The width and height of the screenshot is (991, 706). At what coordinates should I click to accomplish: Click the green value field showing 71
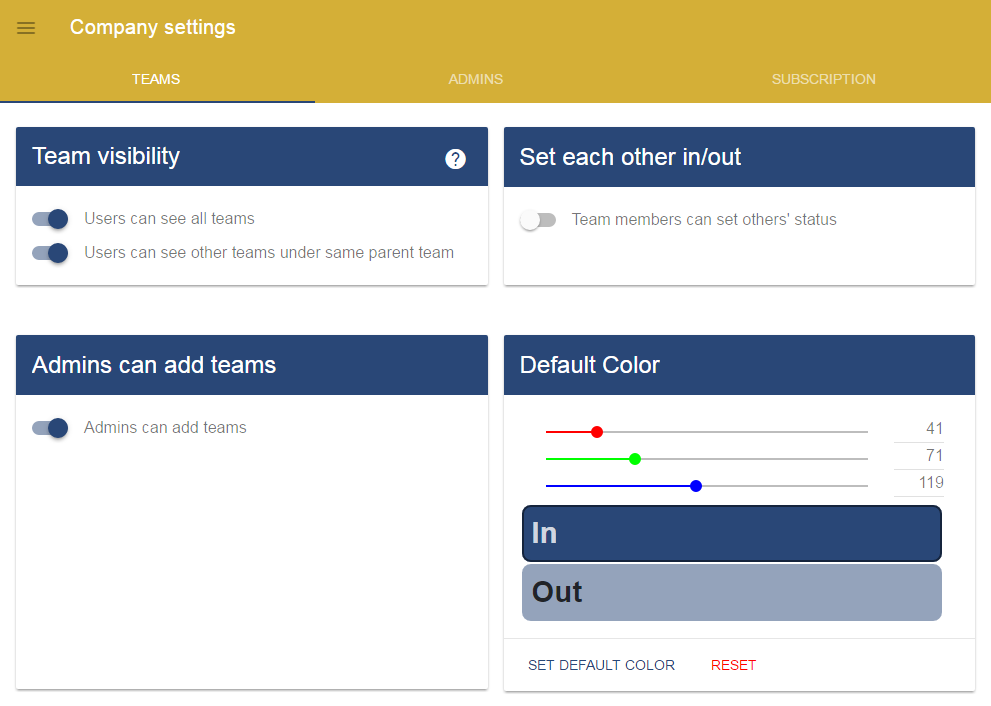(x=919, y=456)
